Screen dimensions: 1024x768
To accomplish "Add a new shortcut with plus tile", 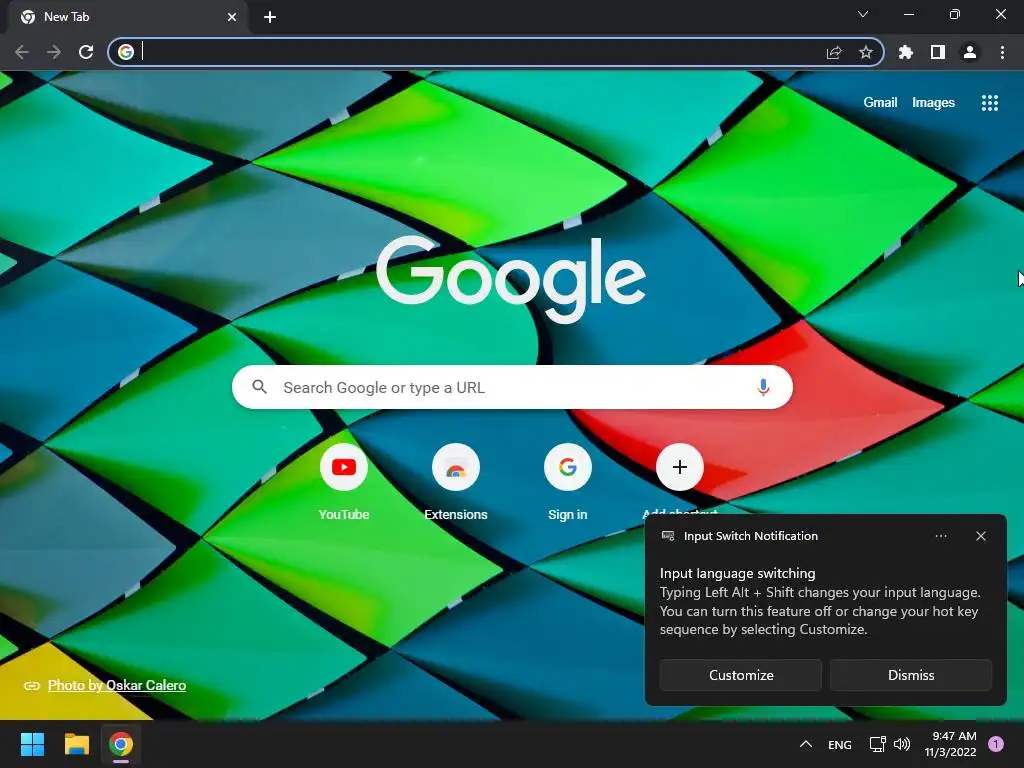I will tap(680, 467).
